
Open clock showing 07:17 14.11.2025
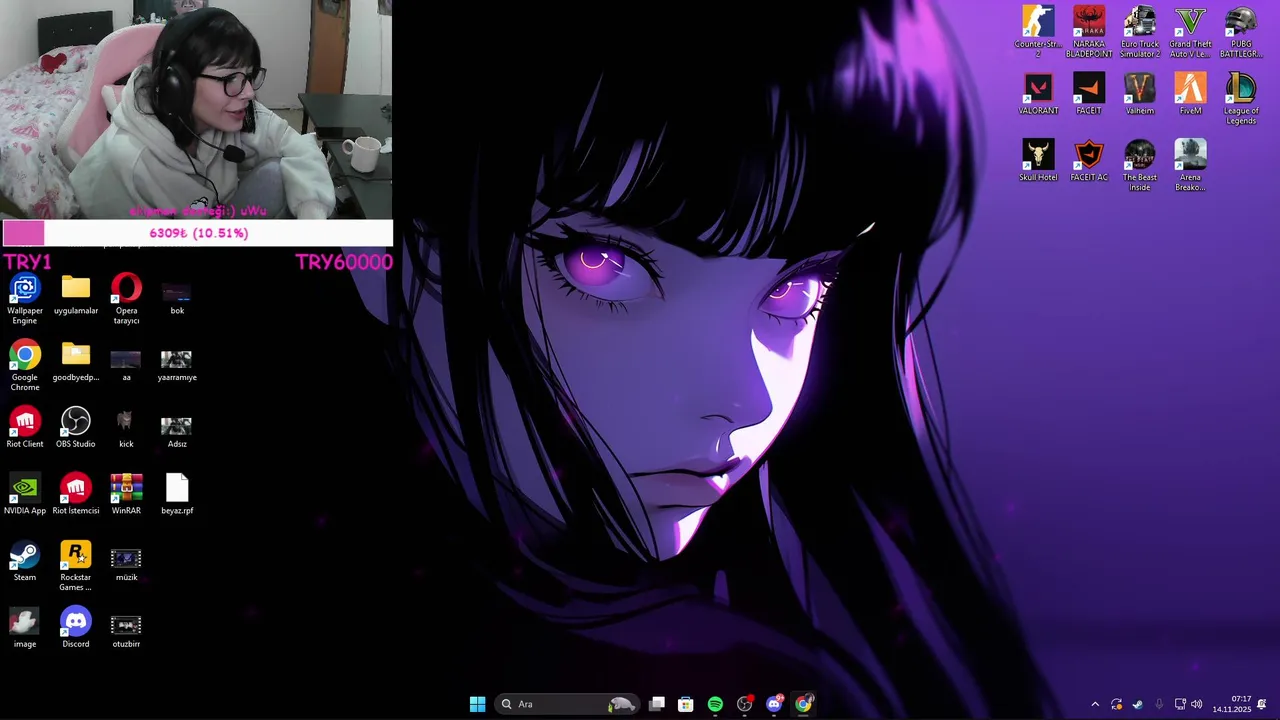(x=1232, y=704)
